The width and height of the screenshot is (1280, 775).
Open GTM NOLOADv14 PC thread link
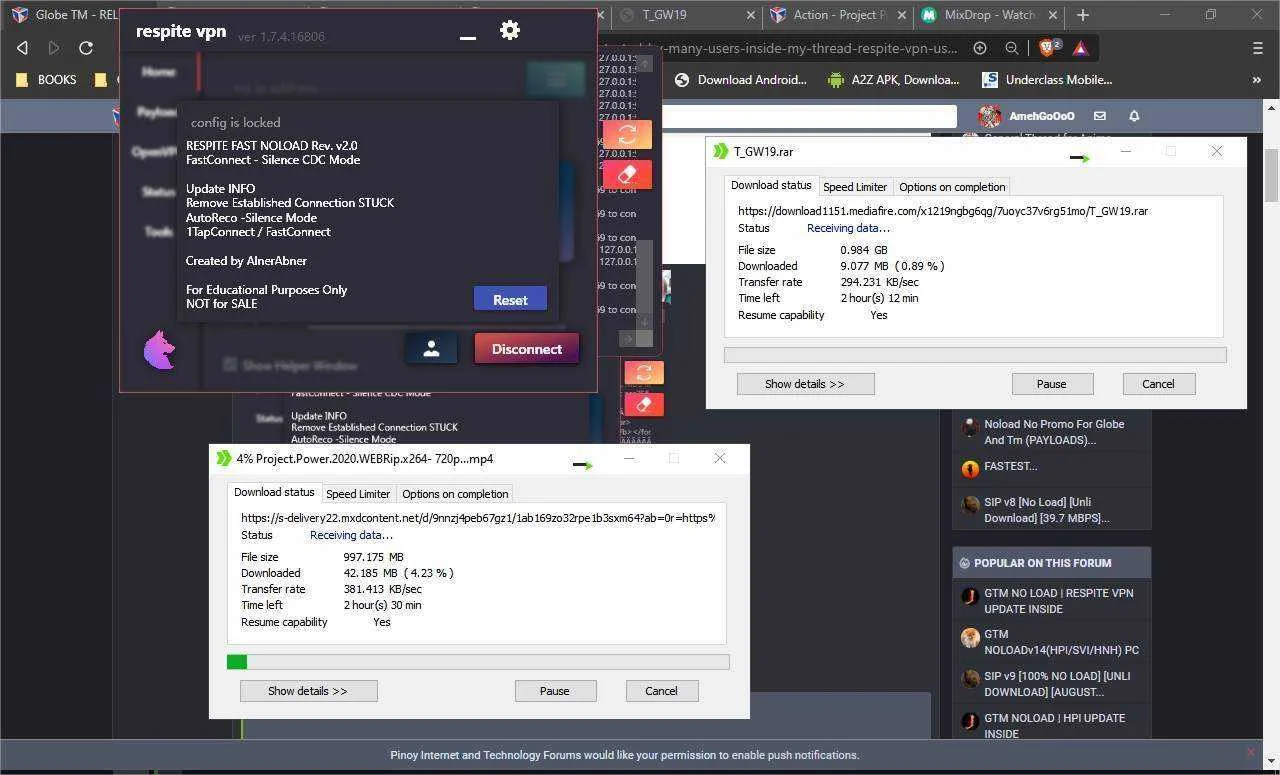pos(1061,642)
